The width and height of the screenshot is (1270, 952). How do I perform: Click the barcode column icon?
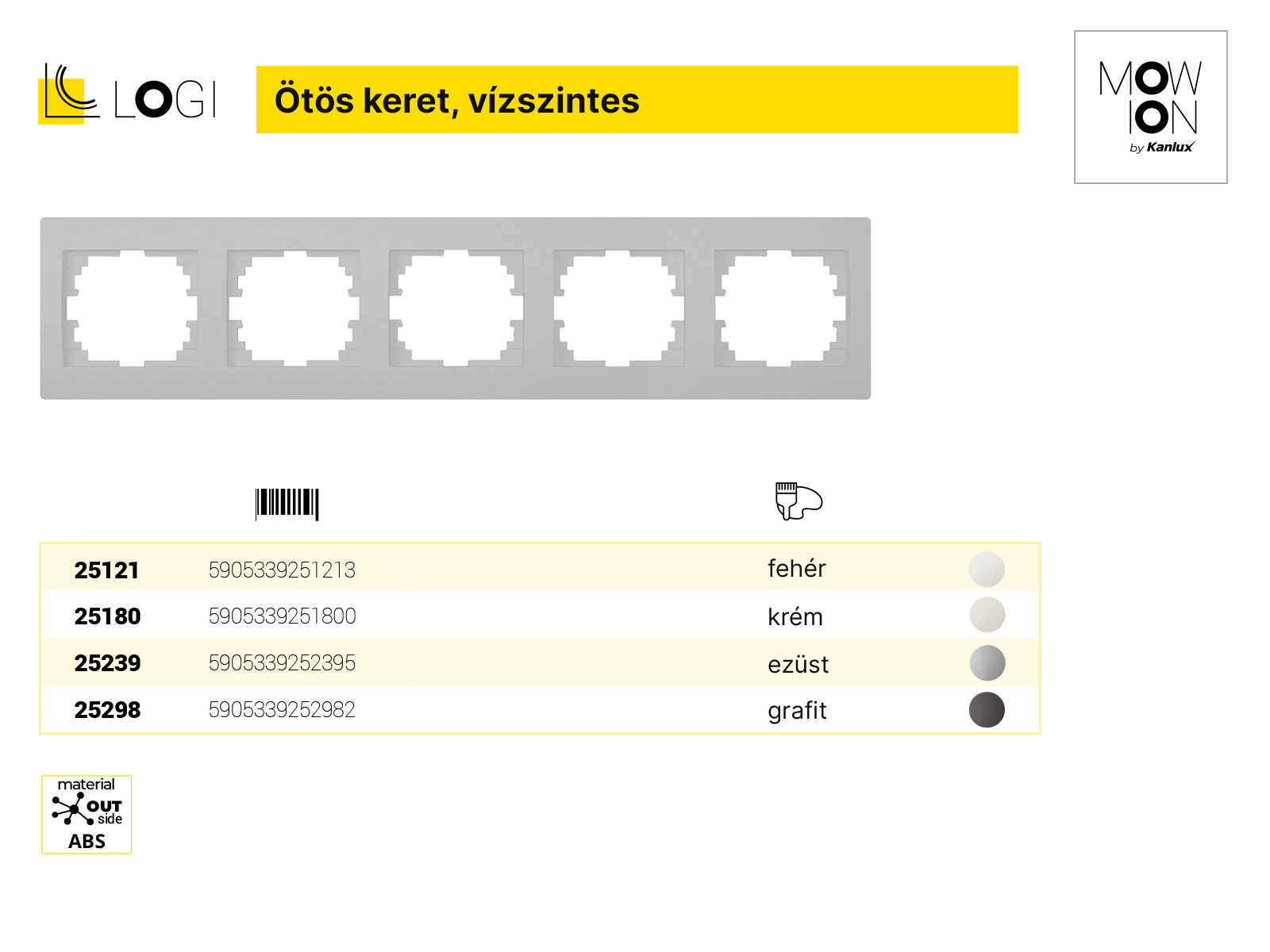[287, 504]
